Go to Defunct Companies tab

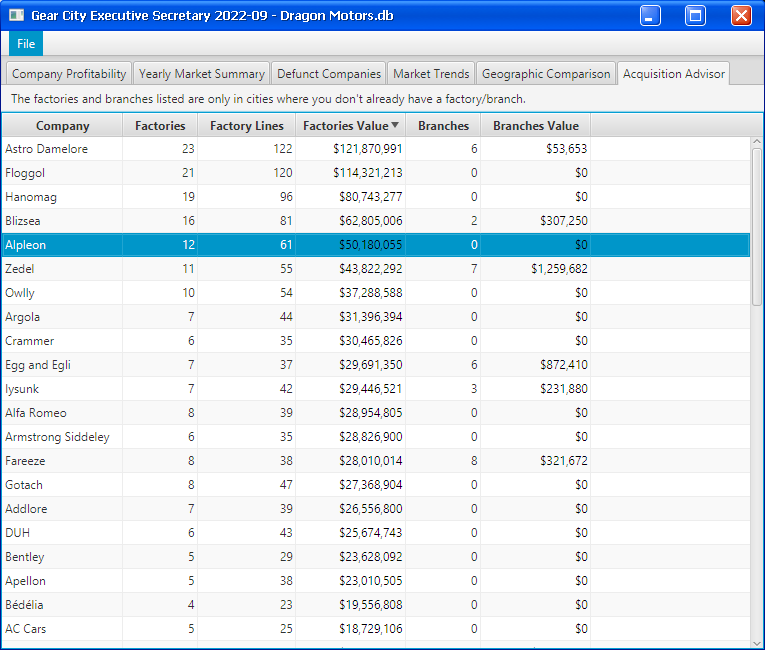pyautogui.click(x=329, y=74)
